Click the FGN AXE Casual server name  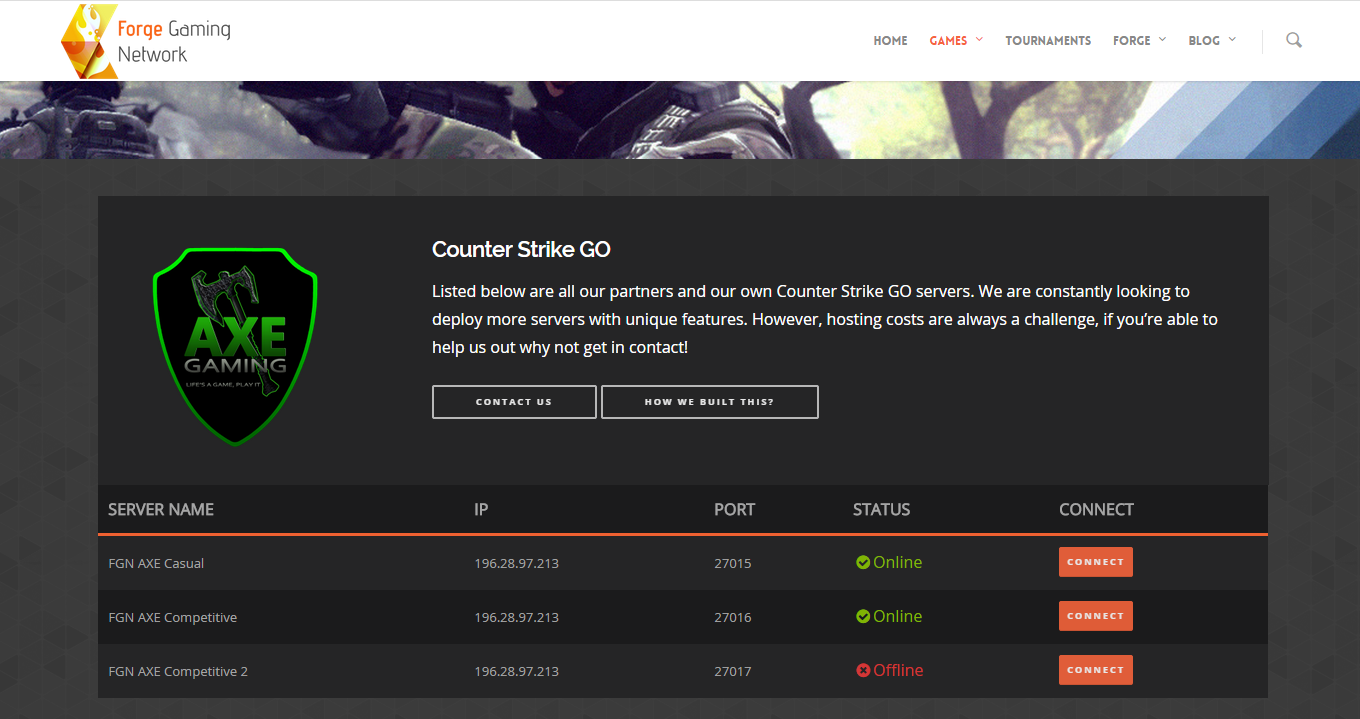[x=156, y=564]
